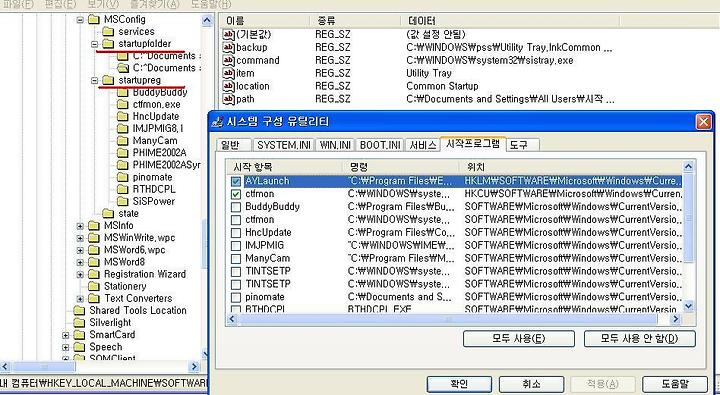Click the 도움말 button

[x=675, y=384]
